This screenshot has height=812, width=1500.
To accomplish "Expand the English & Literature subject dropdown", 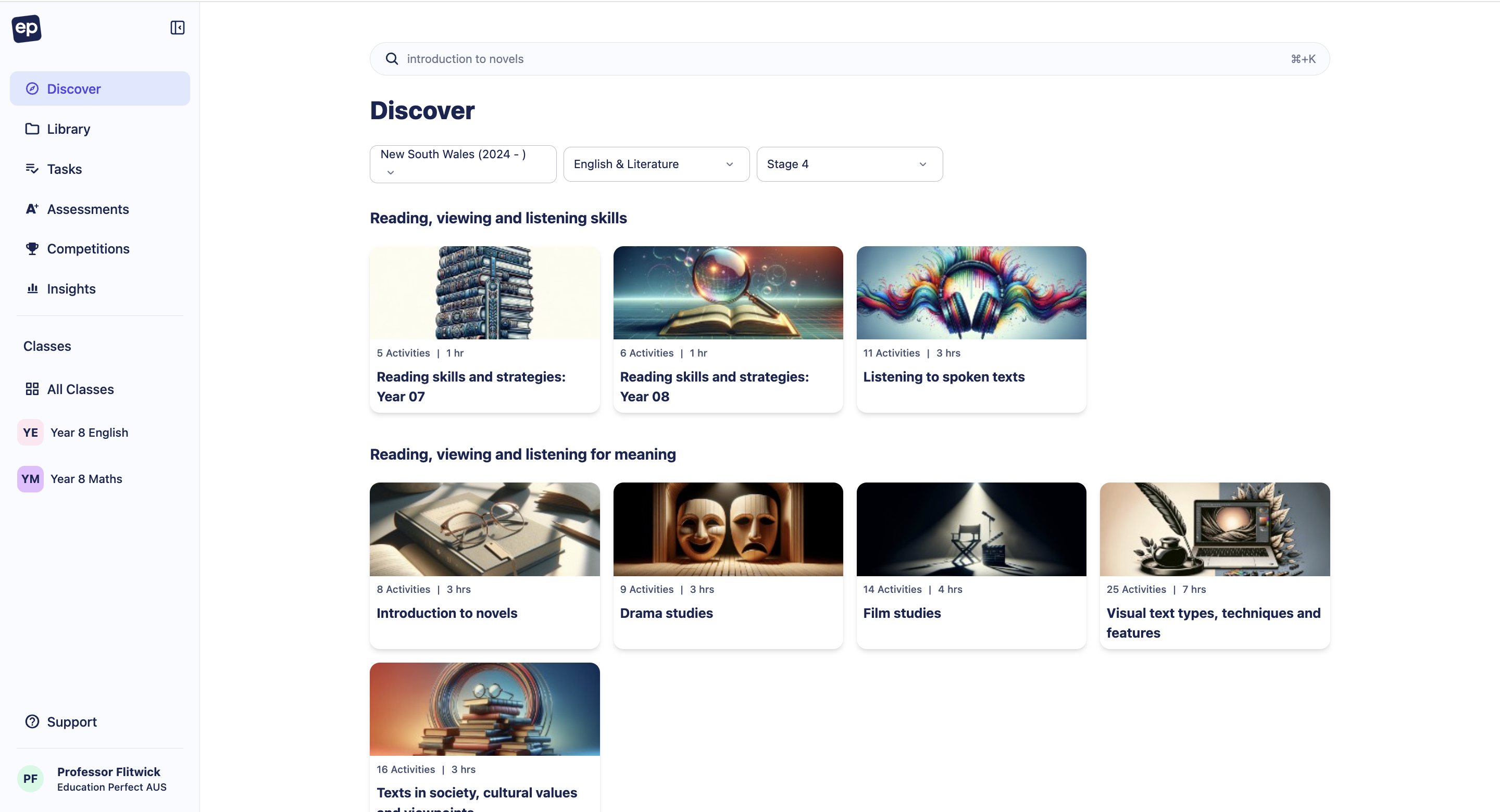I will tap(656, 164).
